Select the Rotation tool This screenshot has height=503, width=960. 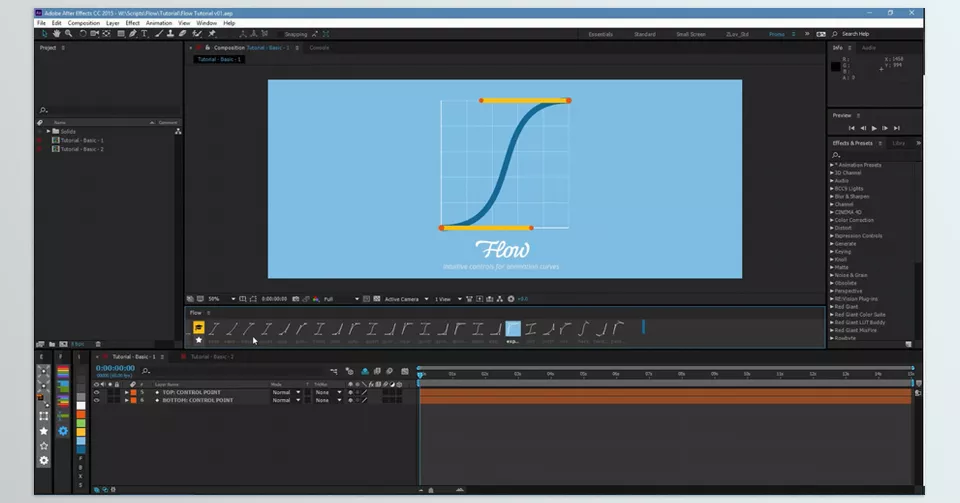(x=83, y=34)
